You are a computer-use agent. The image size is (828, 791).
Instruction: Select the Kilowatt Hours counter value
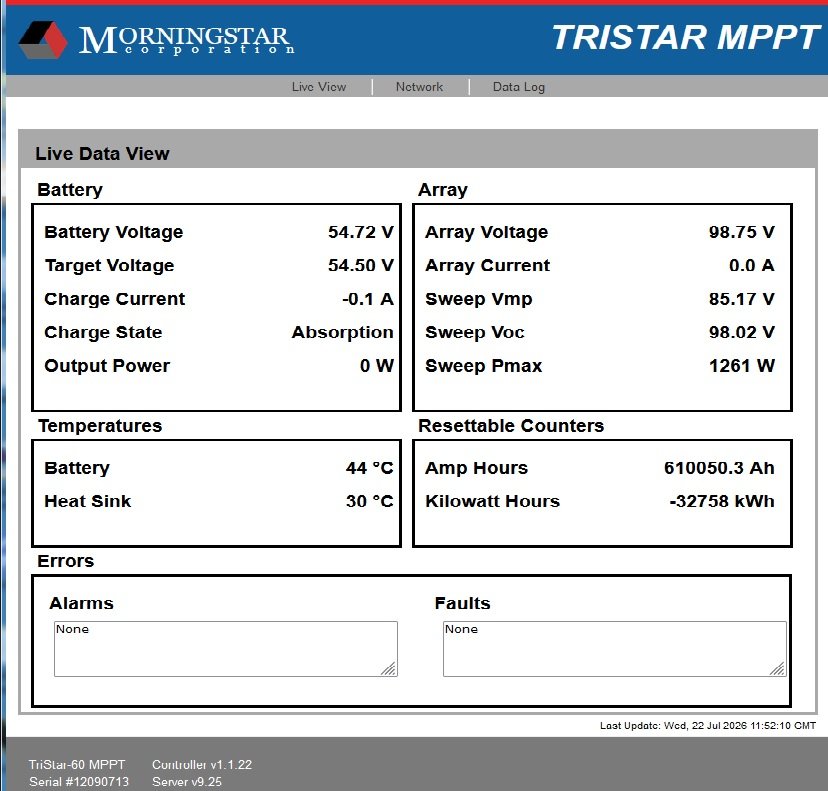(x=722, y=501)
